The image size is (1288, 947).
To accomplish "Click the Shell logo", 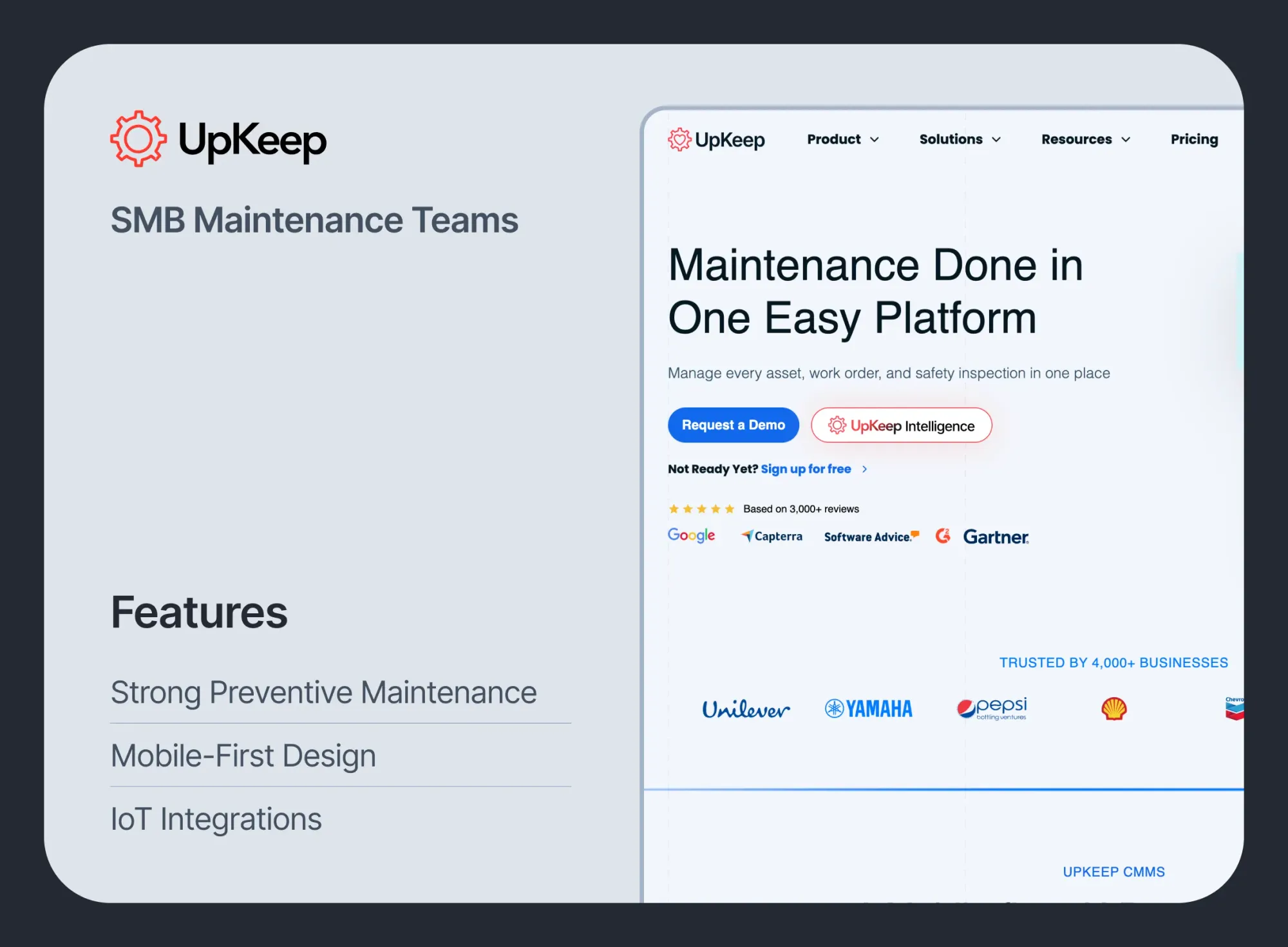I will coord(1113,709).
